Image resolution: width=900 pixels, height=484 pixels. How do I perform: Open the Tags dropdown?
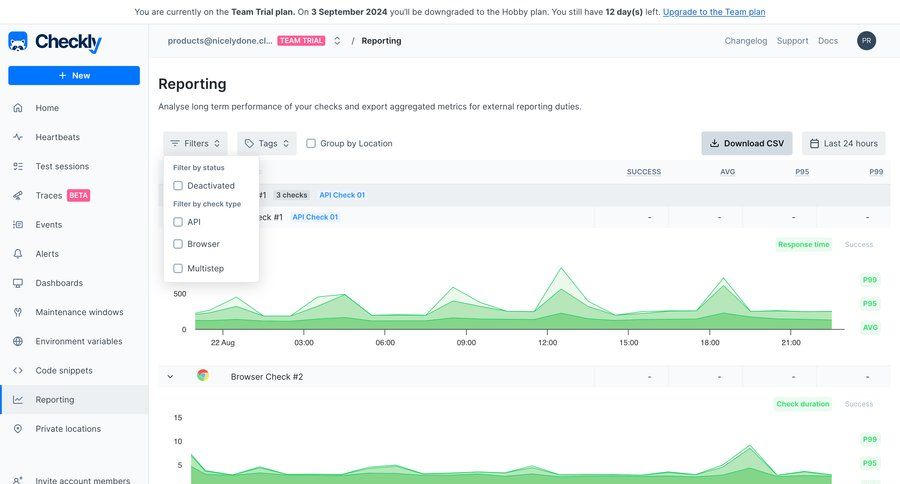pyautogui.click(x=267, y=144)
